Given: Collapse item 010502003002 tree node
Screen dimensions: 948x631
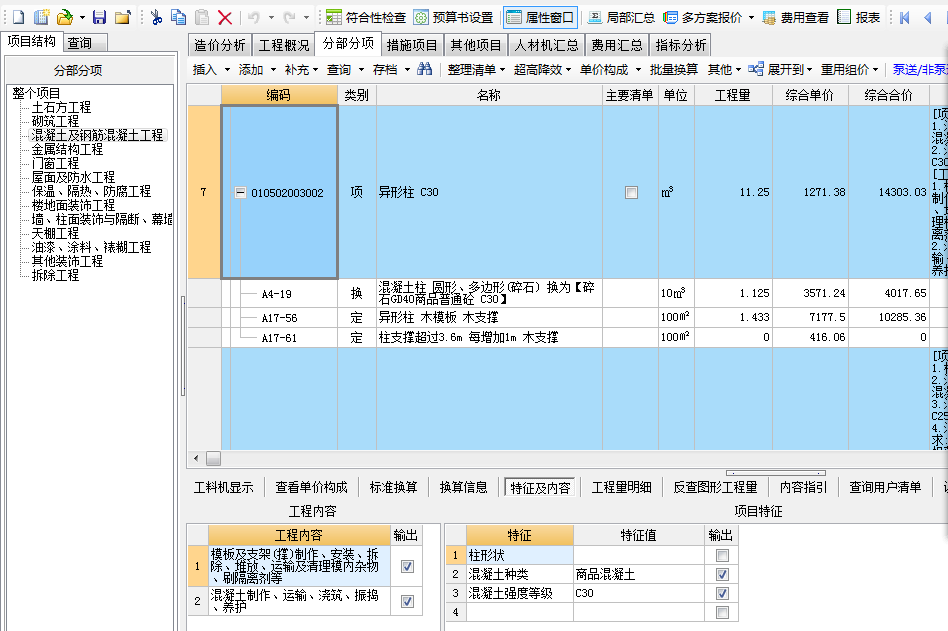Looking at the screenshot, I should click(240, 192).
